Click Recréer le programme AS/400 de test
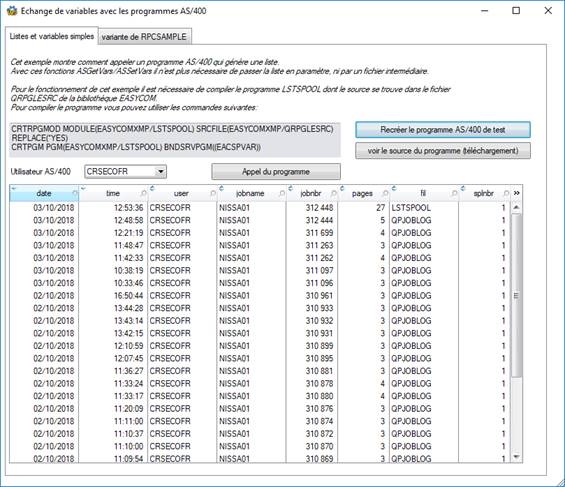Screen dimensions: 565x487 tap(443, 130)
